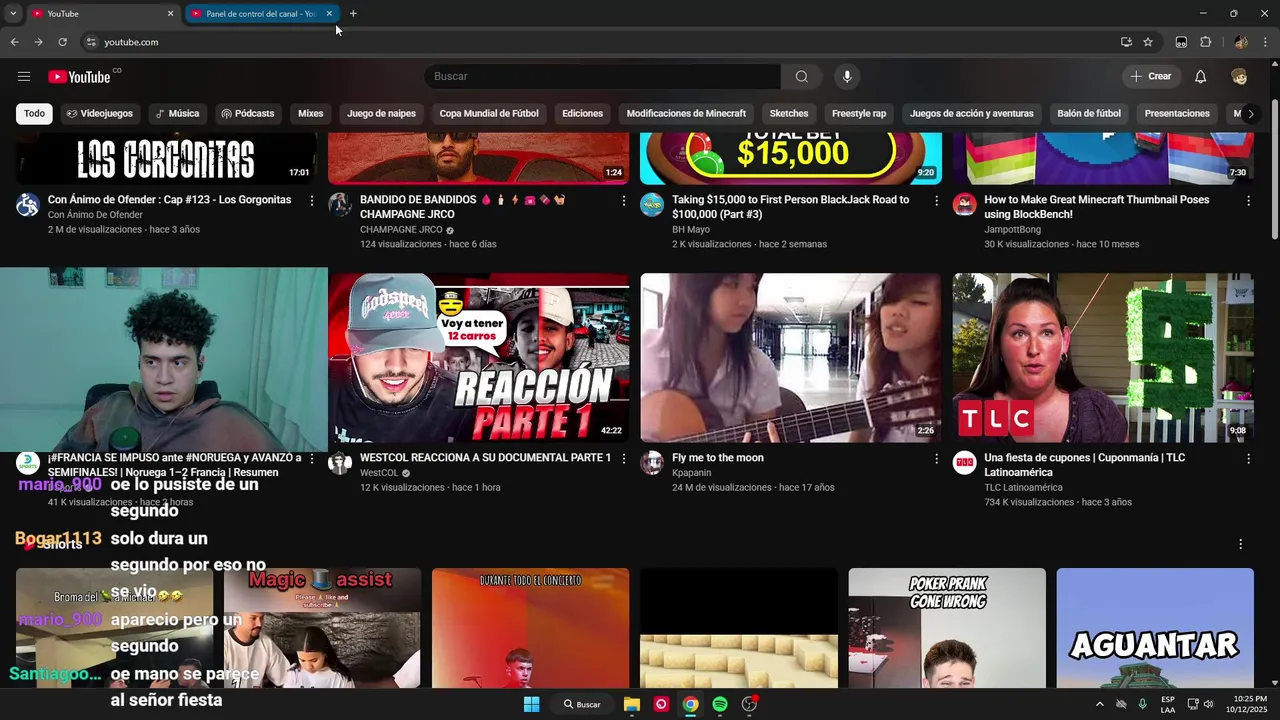
Task: Select the Música filter chip
Action: point(177,114)
